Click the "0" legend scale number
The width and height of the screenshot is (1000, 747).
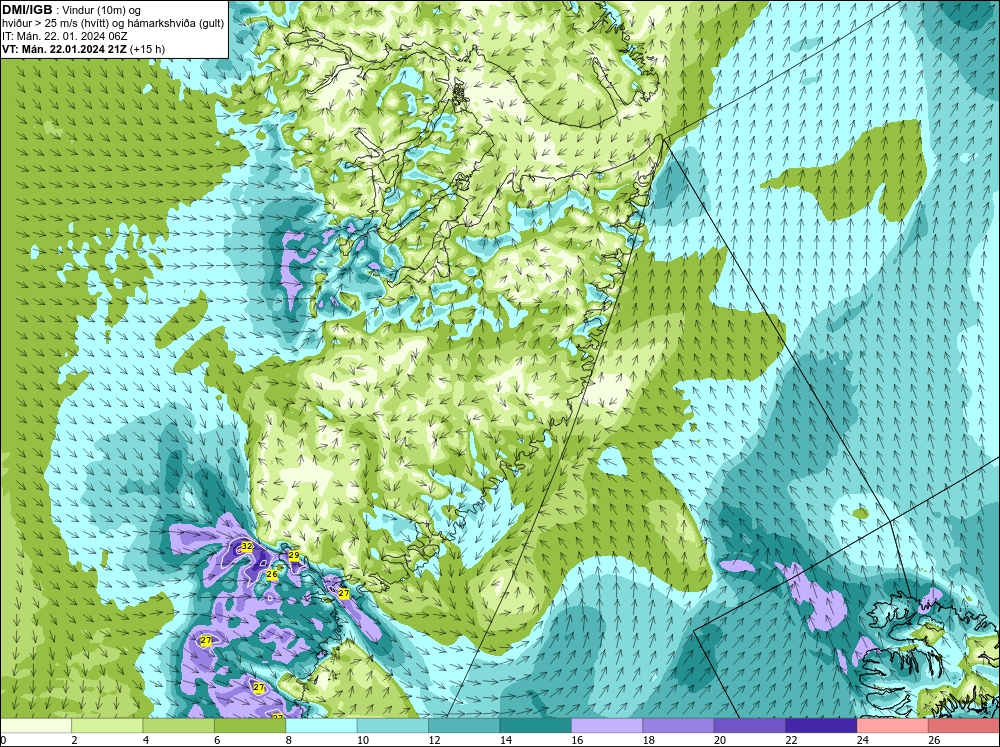4,740
